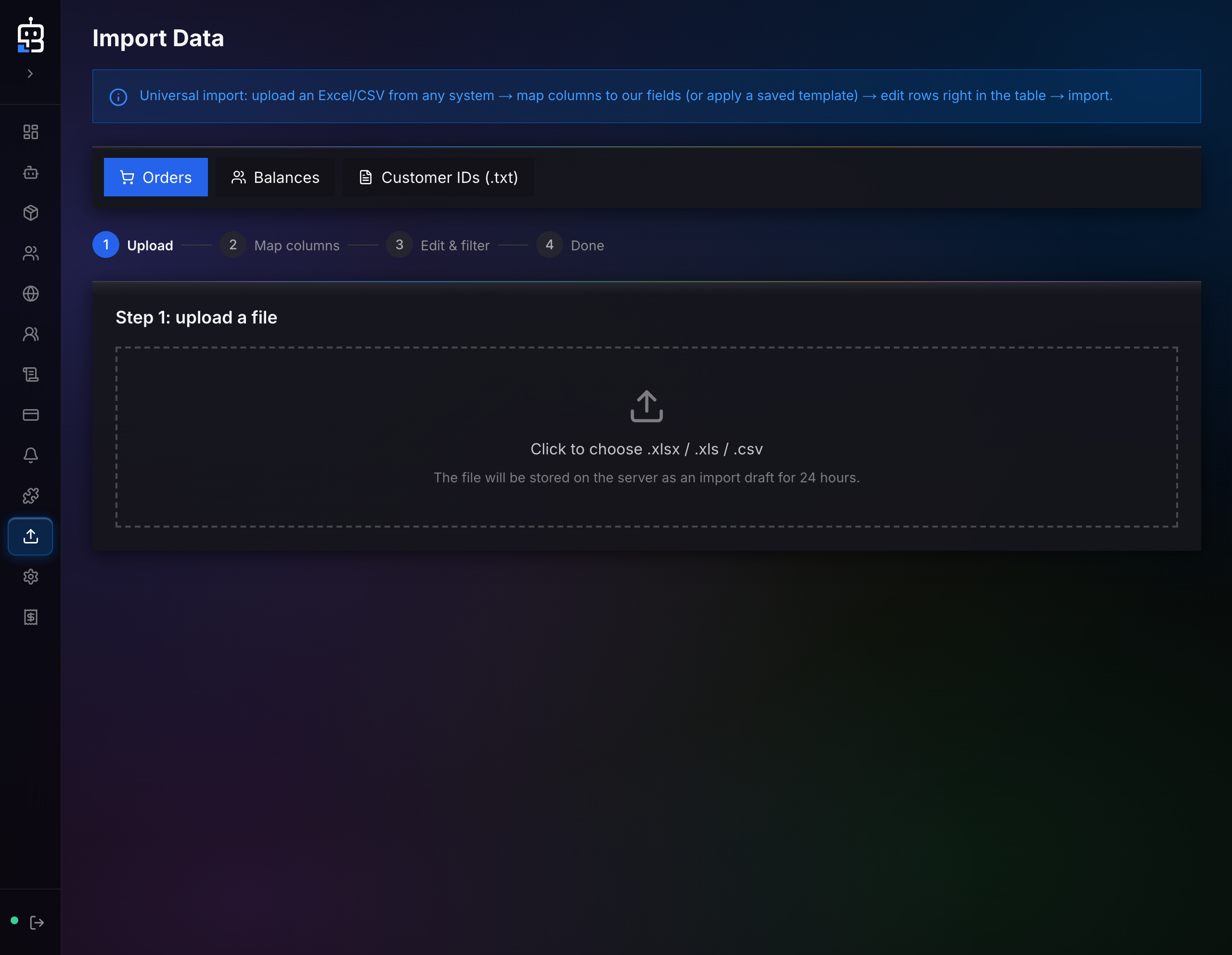Click the 'Import Data' page title

pyautogui.click(x=158, y=39)
